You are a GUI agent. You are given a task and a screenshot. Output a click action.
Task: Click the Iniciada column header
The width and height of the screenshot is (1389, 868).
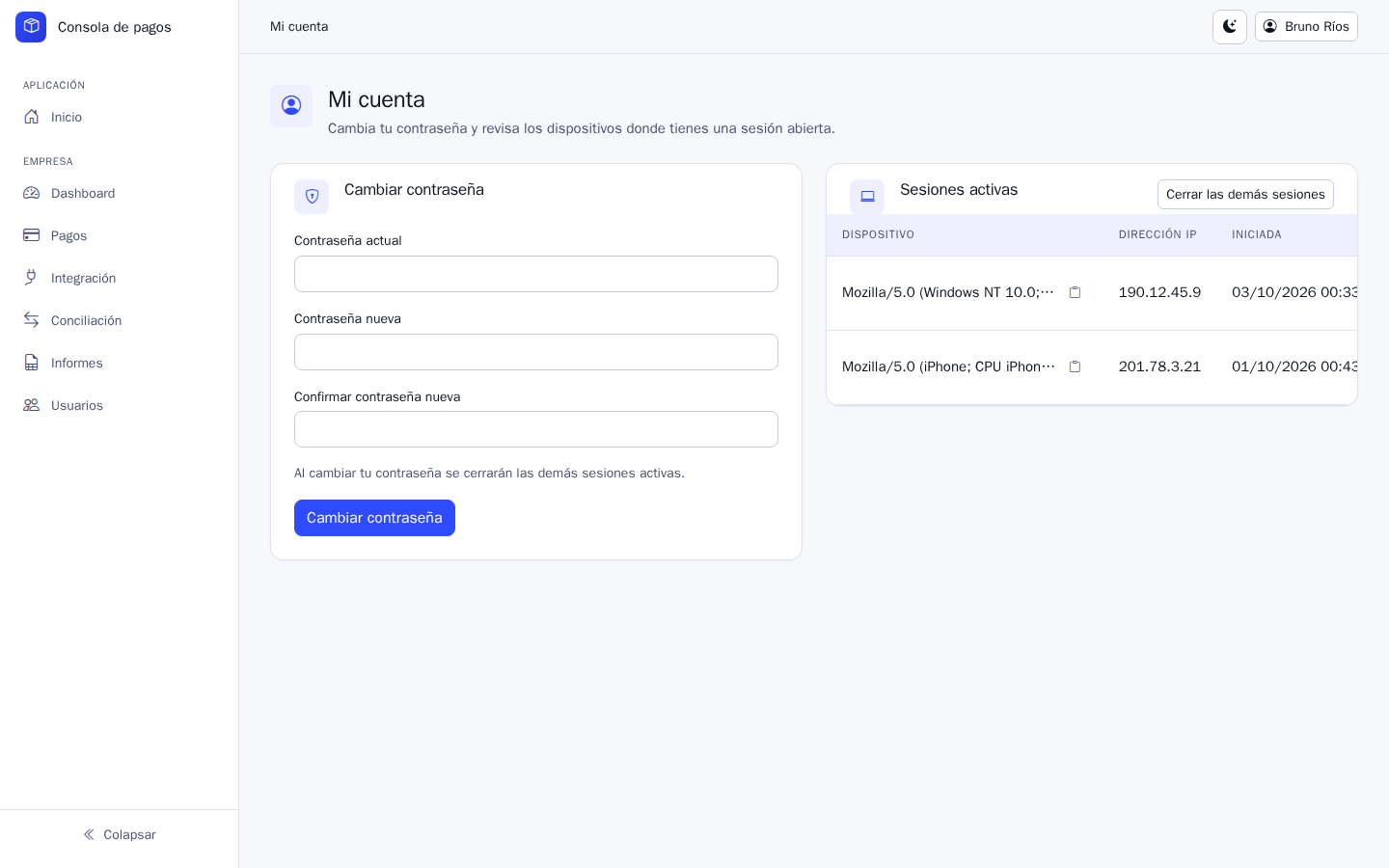point(1257,234)
